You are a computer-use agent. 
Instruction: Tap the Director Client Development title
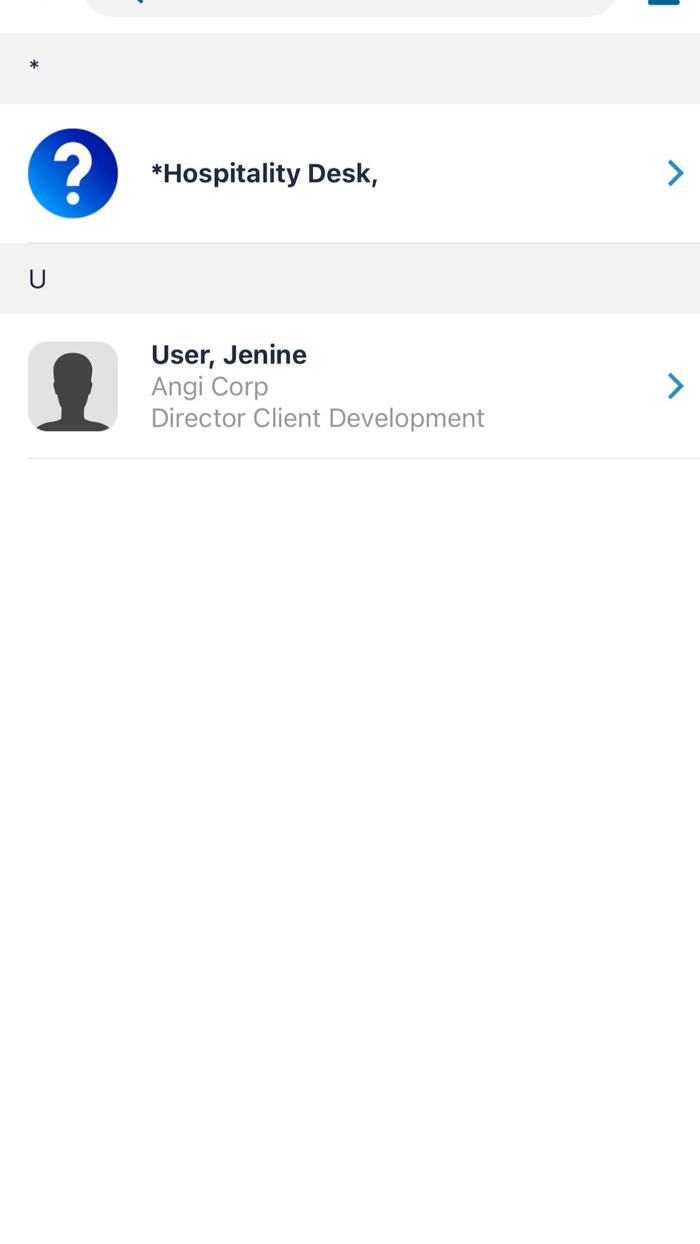click(318, 418)
